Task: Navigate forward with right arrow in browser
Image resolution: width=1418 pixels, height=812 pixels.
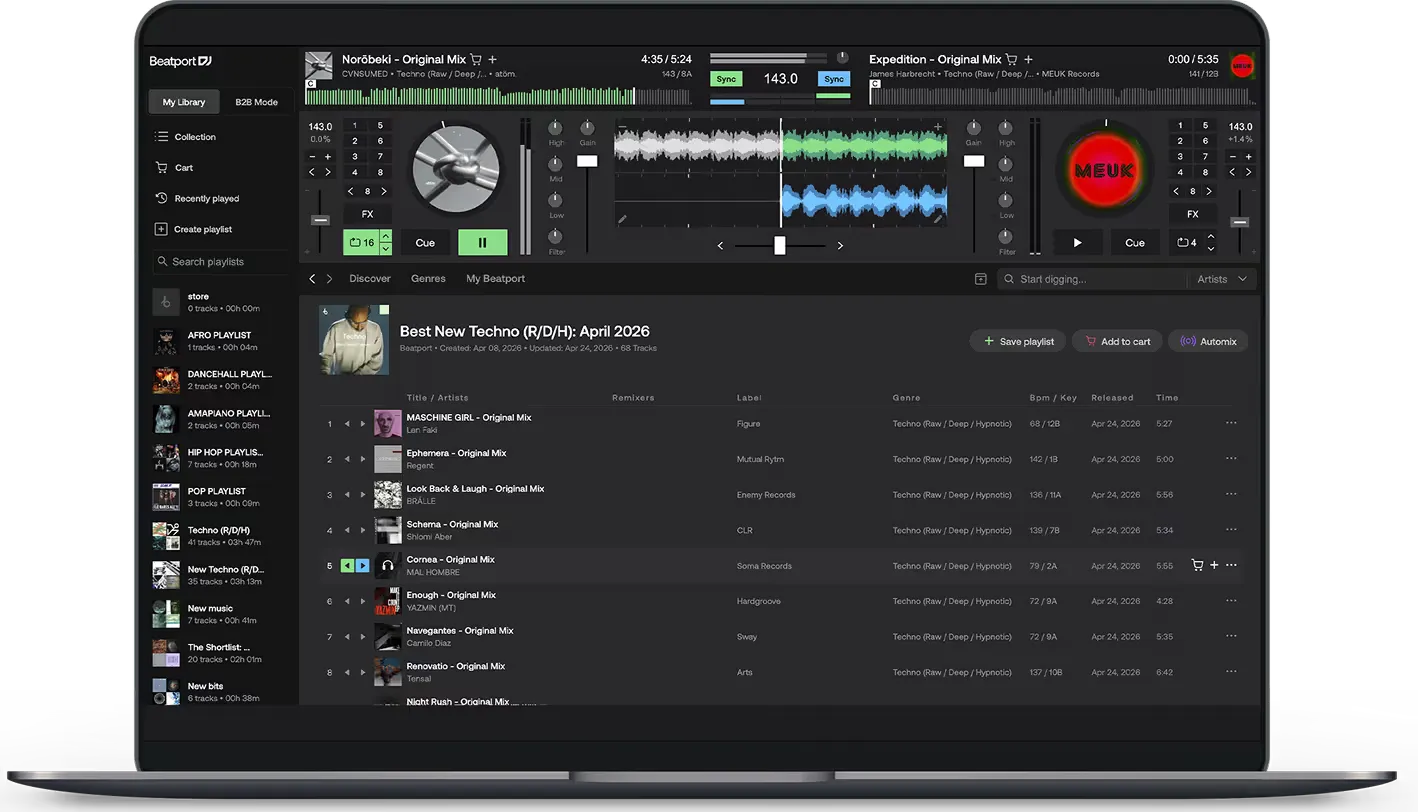Action: click(x=329, y=279)
